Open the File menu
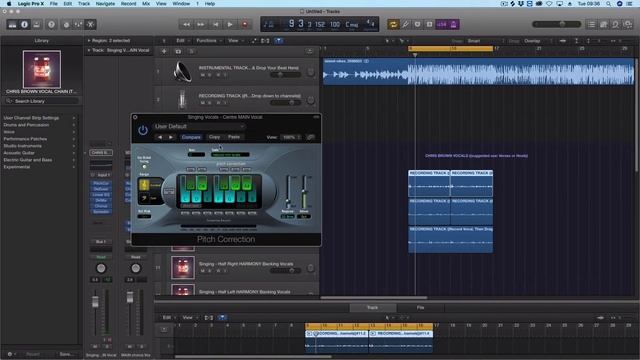Screen dimensions: 640x360 53,4
